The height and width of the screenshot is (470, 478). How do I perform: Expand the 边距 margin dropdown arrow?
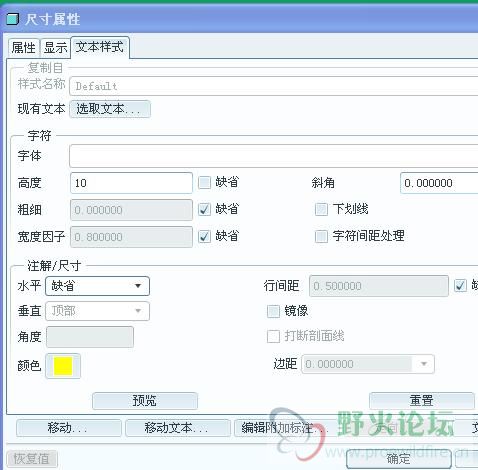click(424, 364)
